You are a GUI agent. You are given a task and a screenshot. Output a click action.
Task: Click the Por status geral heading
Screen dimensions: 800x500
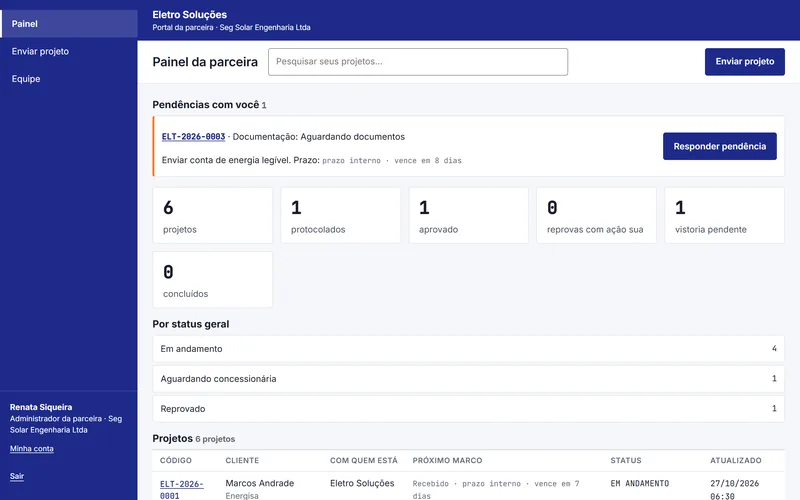[191, 324]
